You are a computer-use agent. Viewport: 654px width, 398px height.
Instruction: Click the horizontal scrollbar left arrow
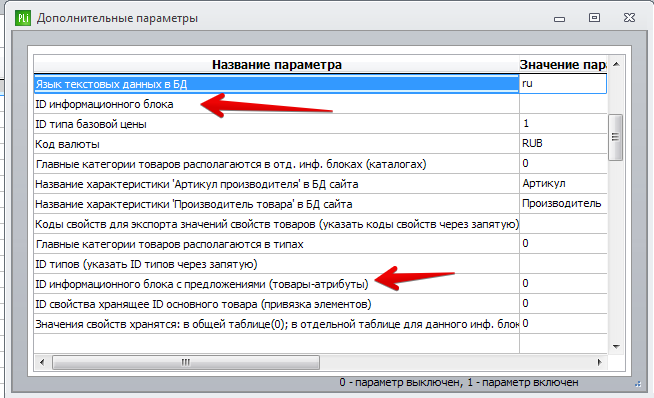pos(42,362)
